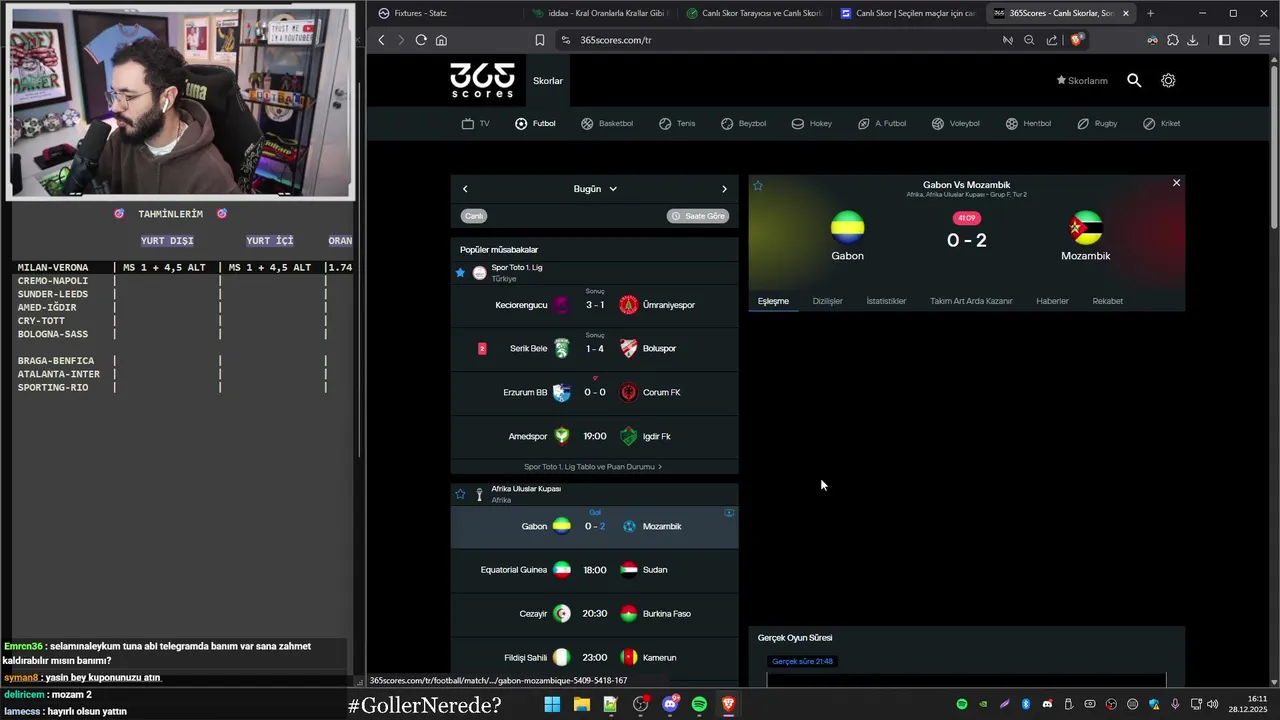The image size is (1280, 720).
Task: Reload the page in browser
Action: pos(421,40)
